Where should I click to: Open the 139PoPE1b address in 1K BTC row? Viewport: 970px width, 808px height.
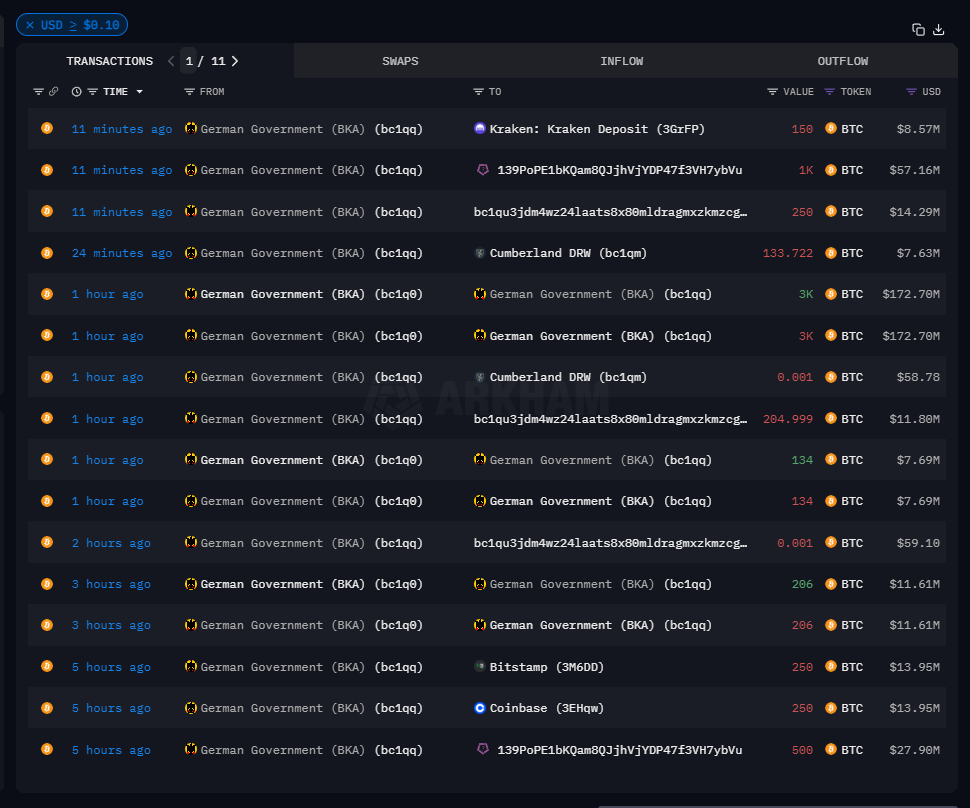click(x=619, y=170)
